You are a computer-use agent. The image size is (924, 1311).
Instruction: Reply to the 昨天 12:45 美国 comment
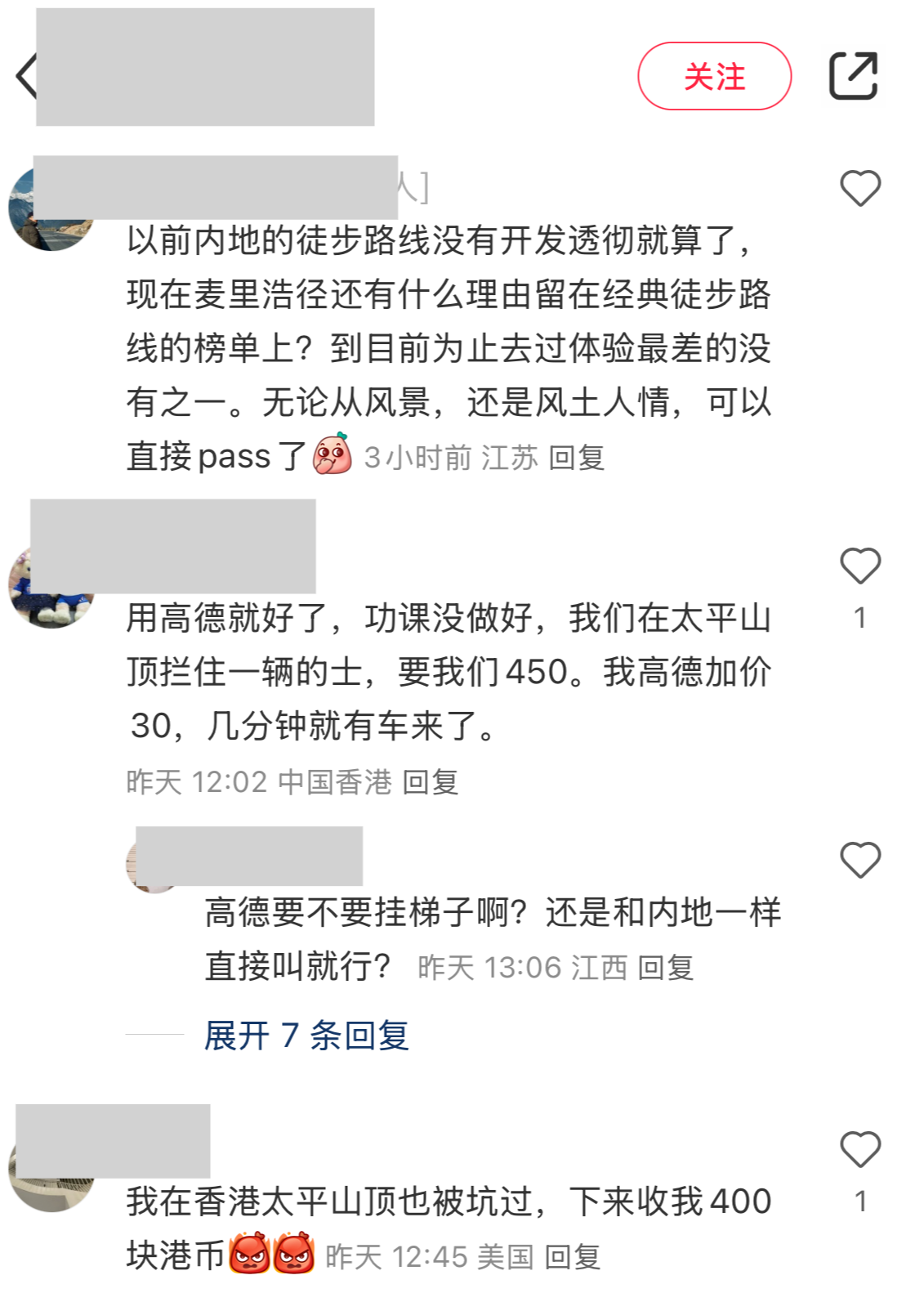(572, 1257)
